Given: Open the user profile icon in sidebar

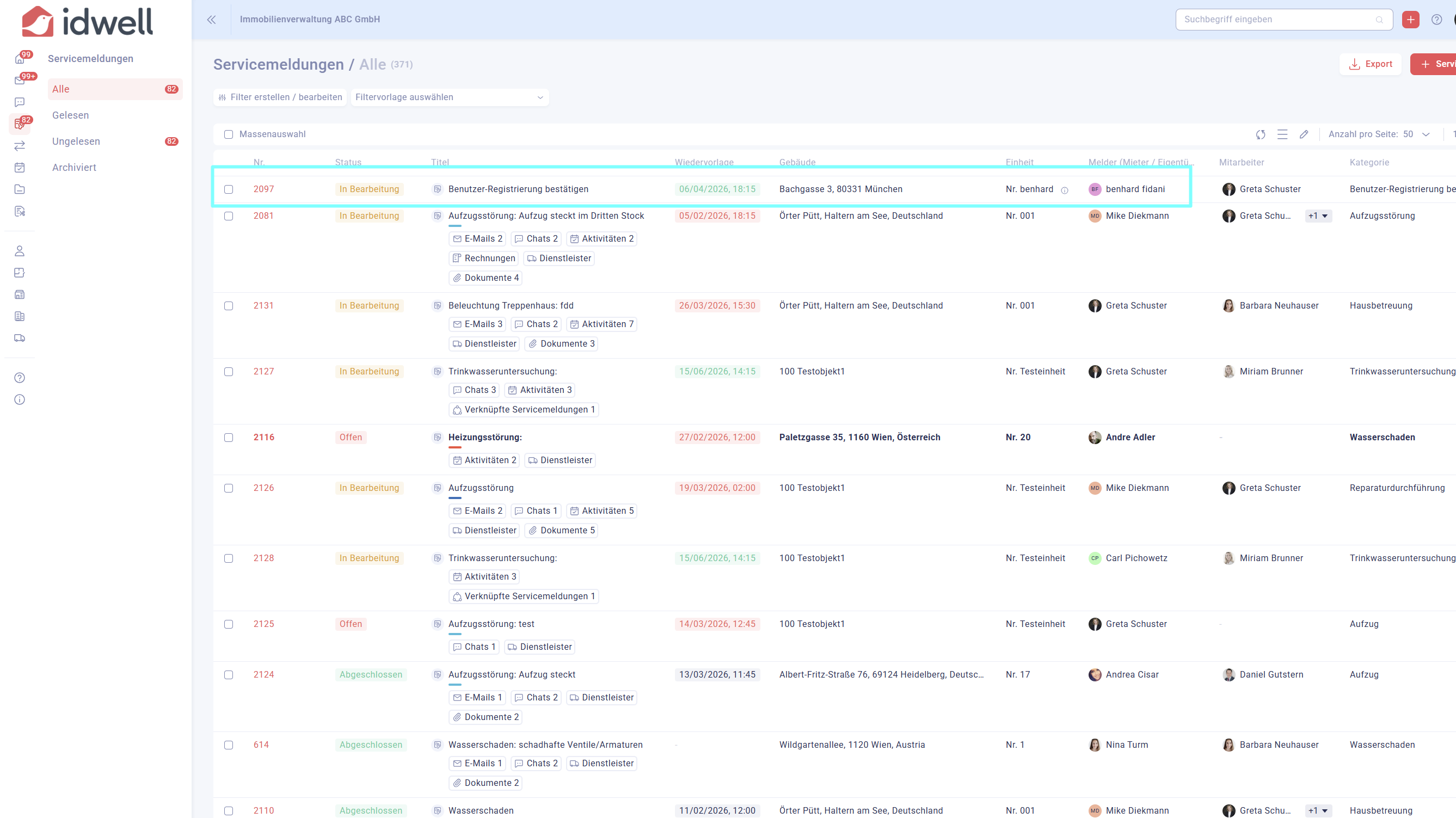Looking at the screenshot, I should (20, 251).
